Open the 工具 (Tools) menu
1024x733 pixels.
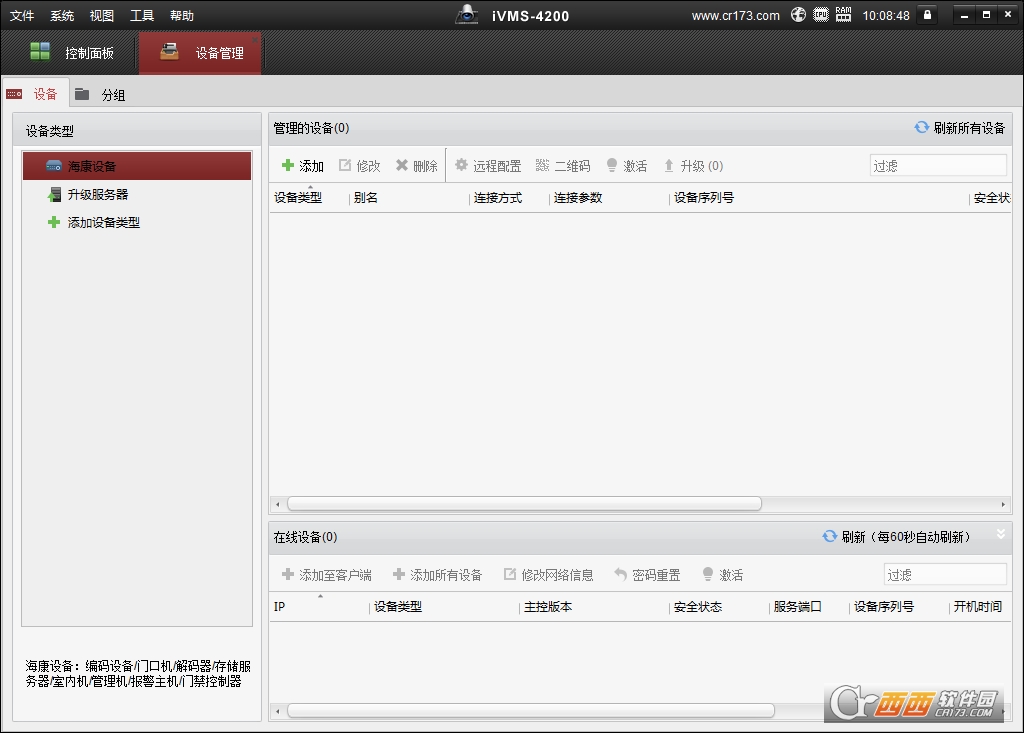pyautogui.click(x=142, y=16)
